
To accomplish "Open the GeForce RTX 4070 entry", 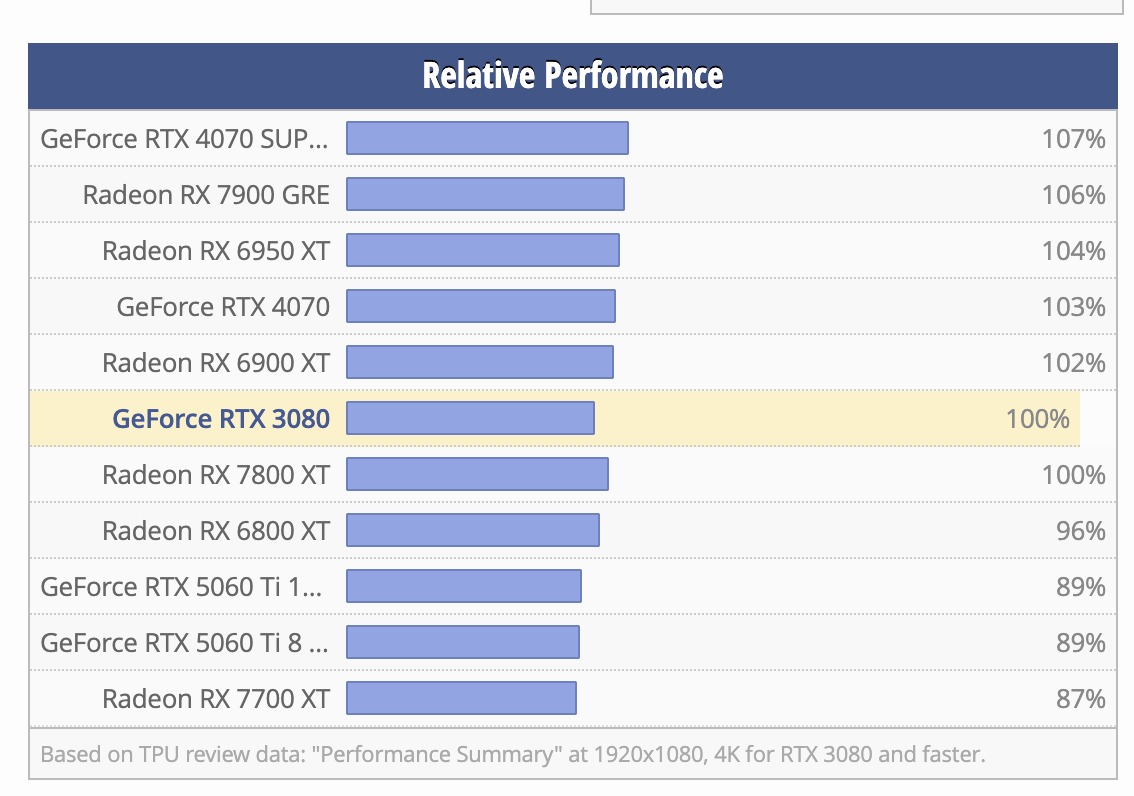I will 223,307.
